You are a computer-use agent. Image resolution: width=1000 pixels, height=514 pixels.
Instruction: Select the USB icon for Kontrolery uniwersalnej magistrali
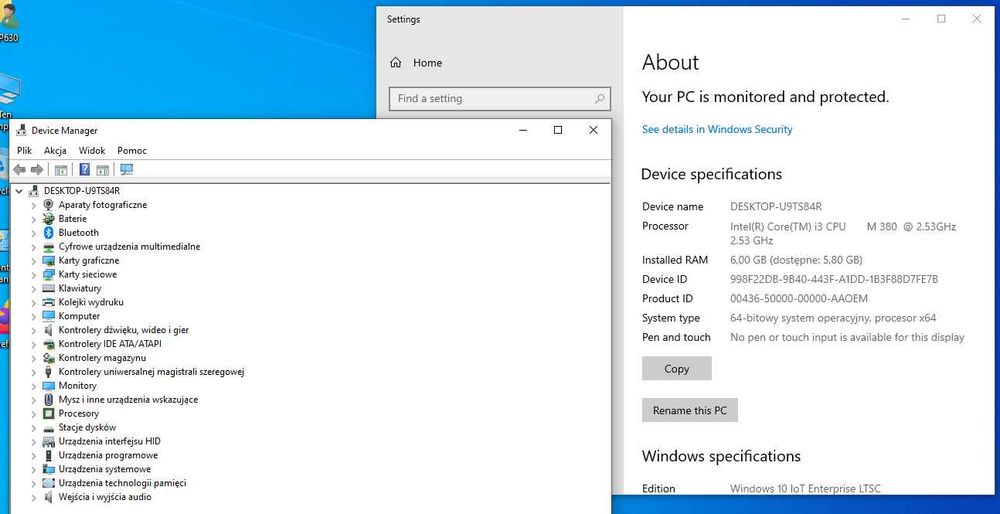[48, 372]
